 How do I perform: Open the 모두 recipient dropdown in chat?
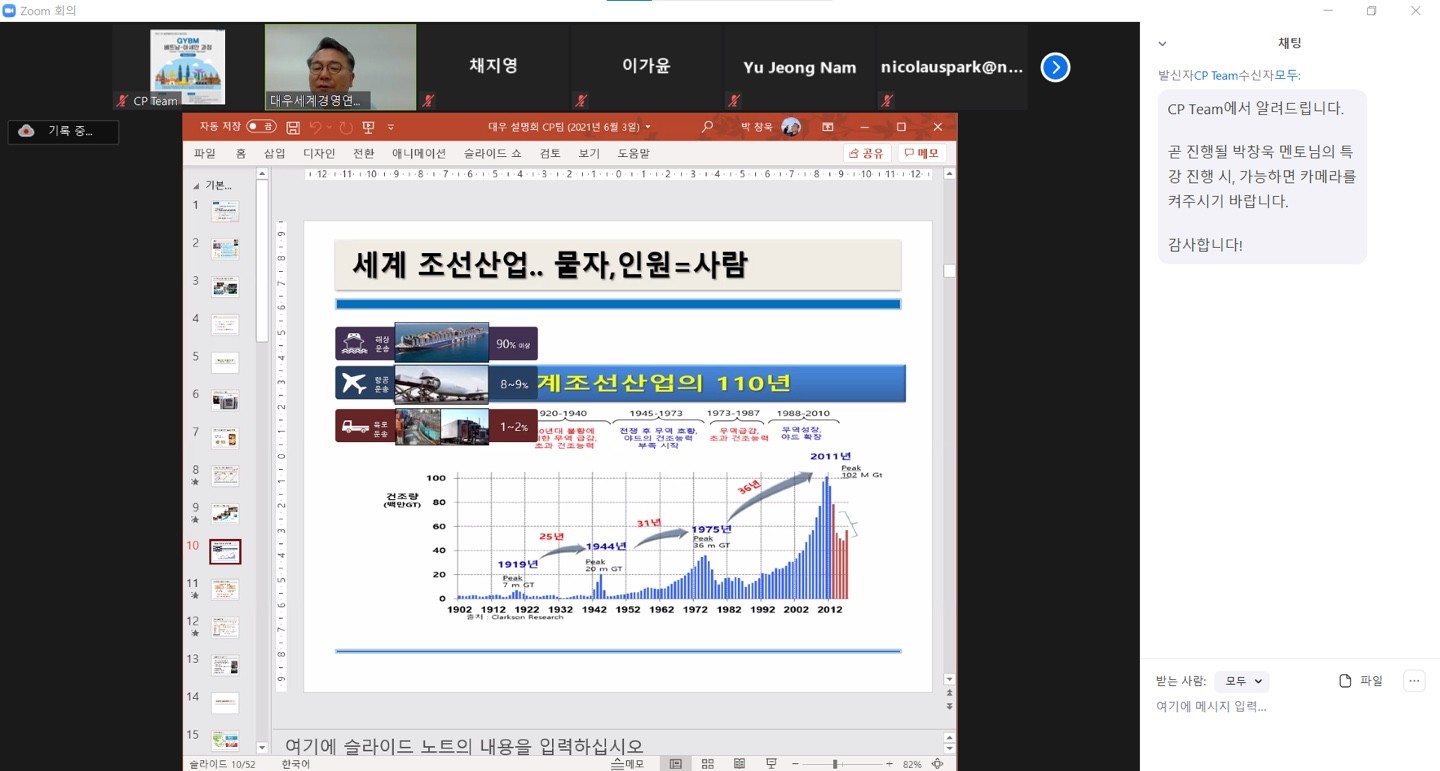(1242, 681)
